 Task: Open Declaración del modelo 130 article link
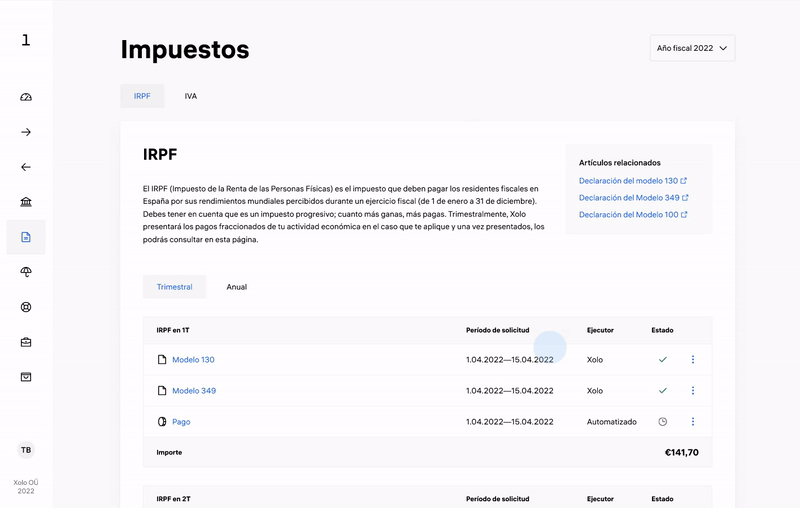tap(628, 181)
